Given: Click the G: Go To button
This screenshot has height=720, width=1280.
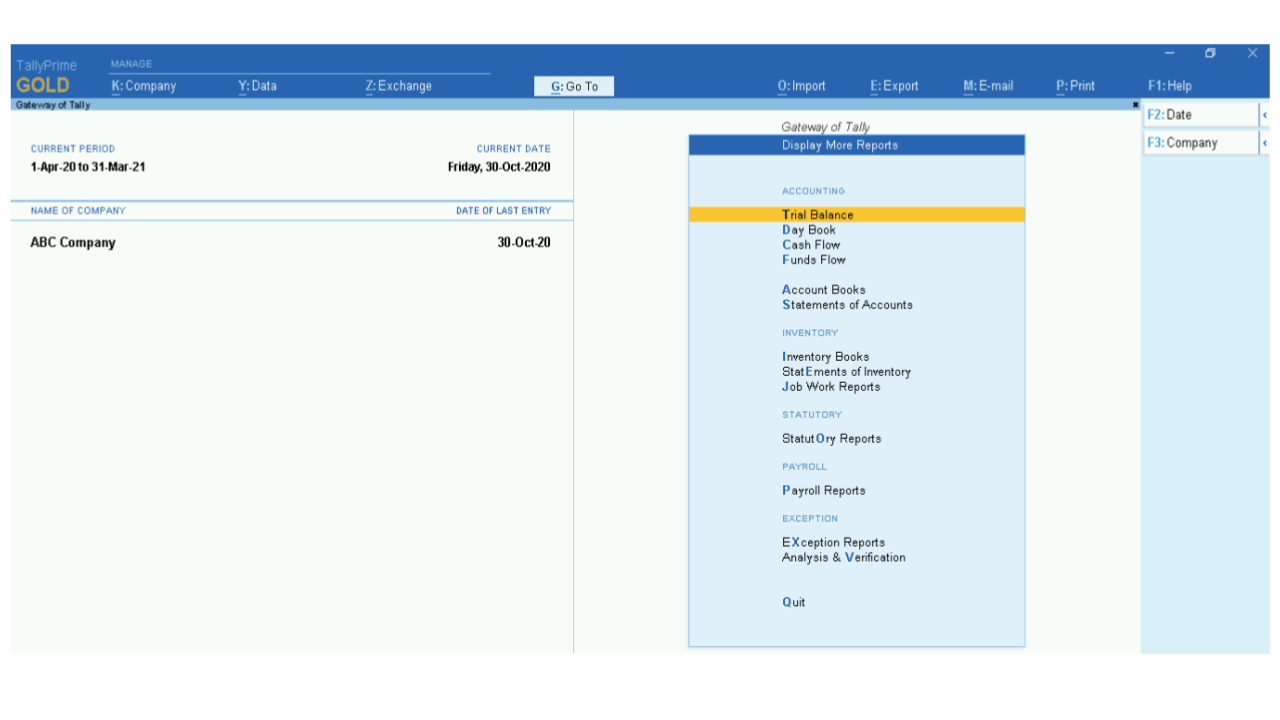Looking at the screenshot, I should tap(574, 87).
